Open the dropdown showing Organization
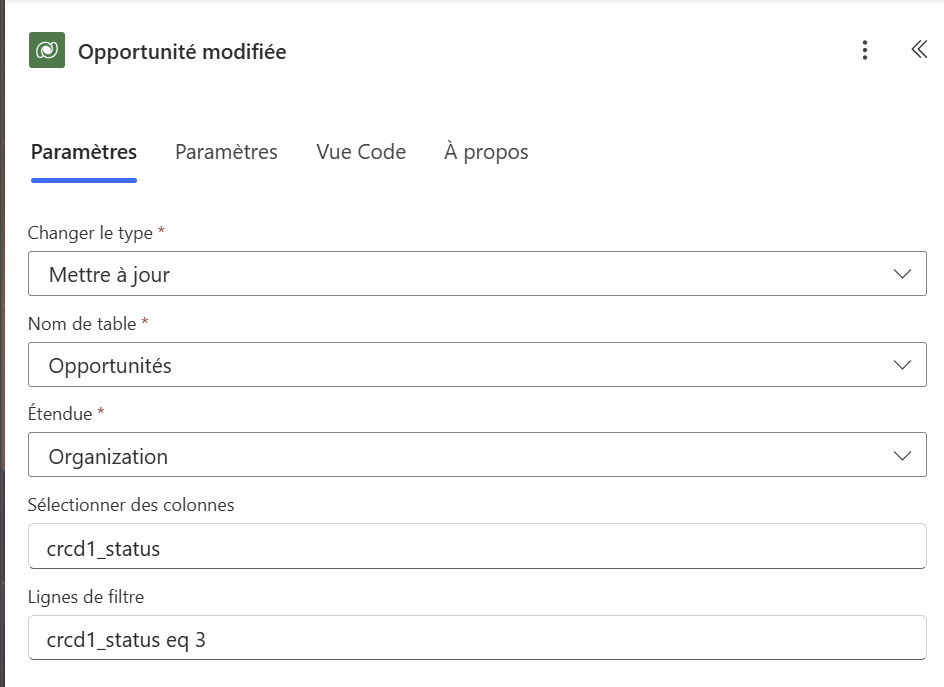This screenshot has height=687, width=944. (x=460, y=456)
